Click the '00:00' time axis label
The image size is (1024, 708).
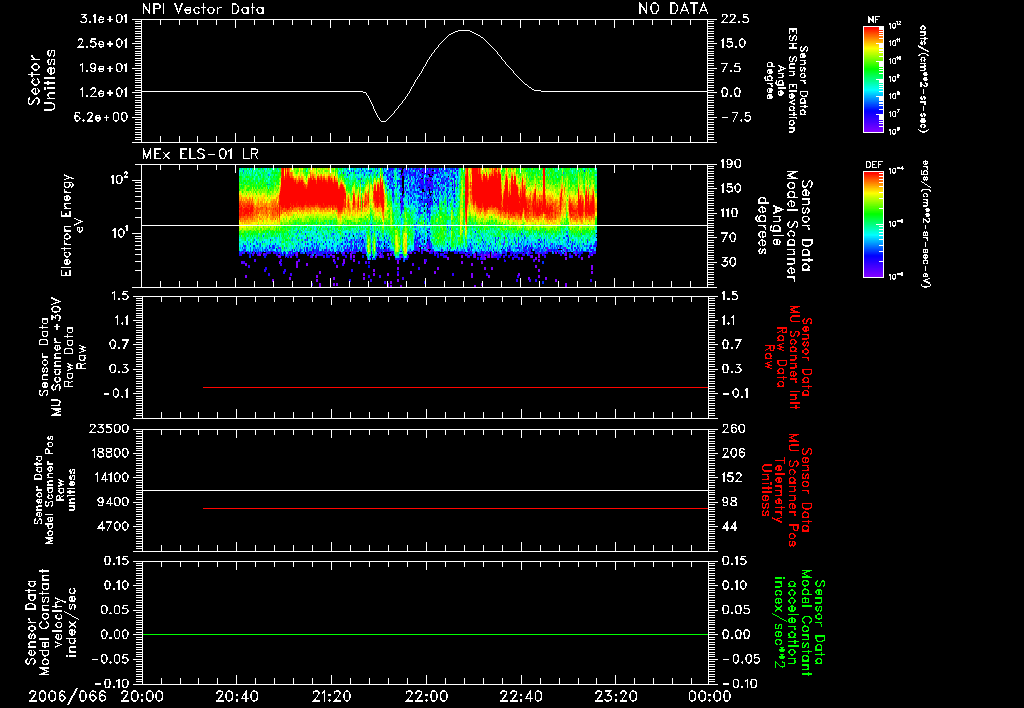point(709,696)
